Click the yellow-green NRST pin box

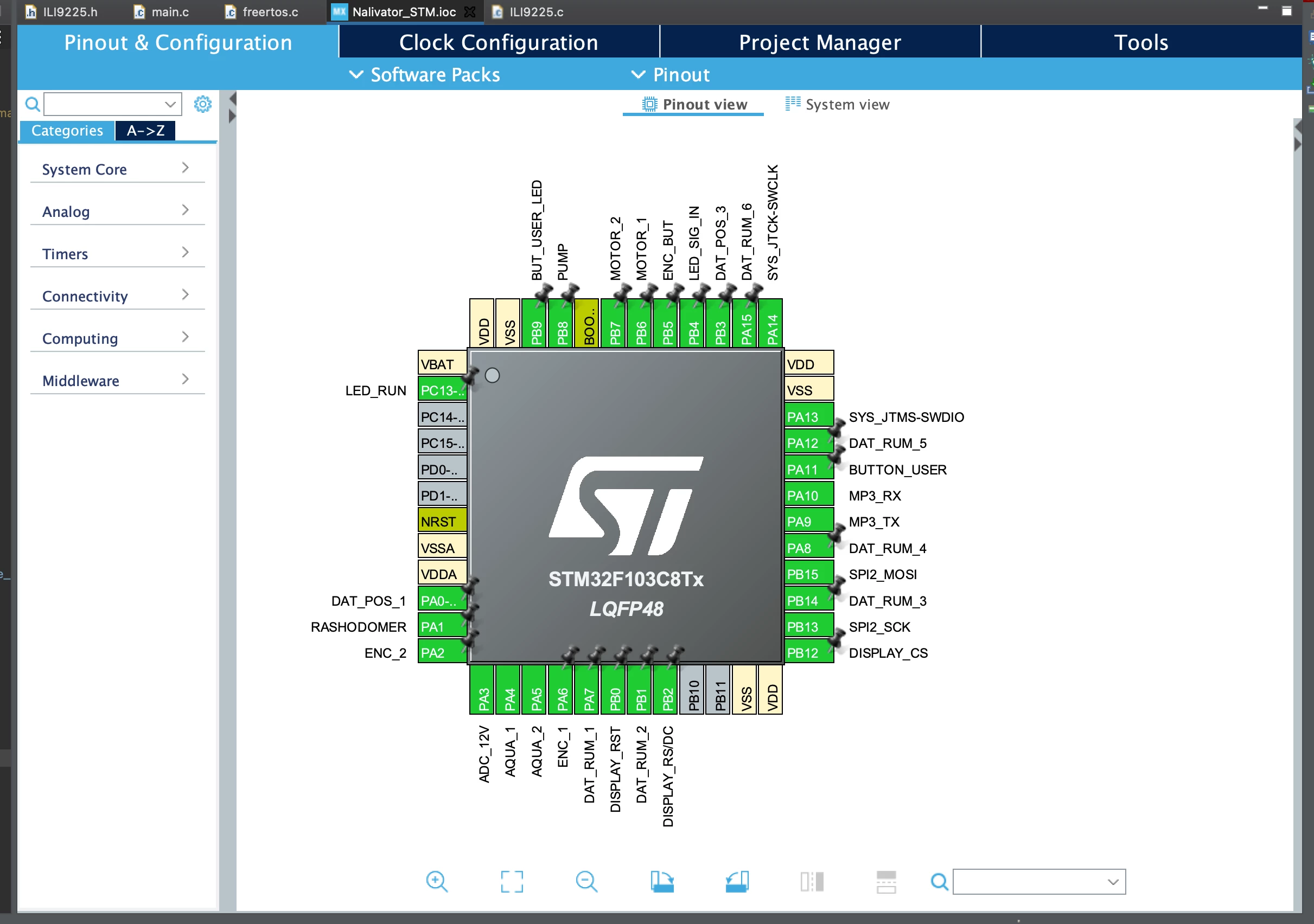[442, 521]
